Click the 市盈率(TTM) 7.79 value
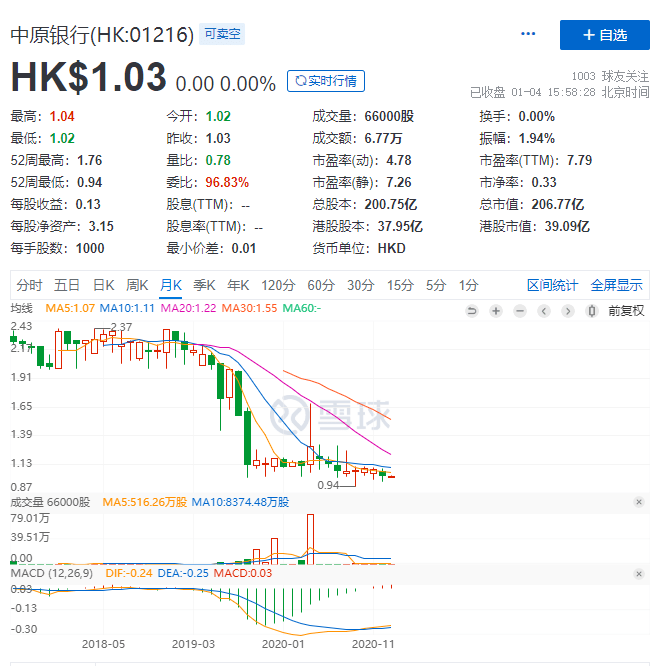This screenshot has height=666, width=662. click(x=579, y=160)
